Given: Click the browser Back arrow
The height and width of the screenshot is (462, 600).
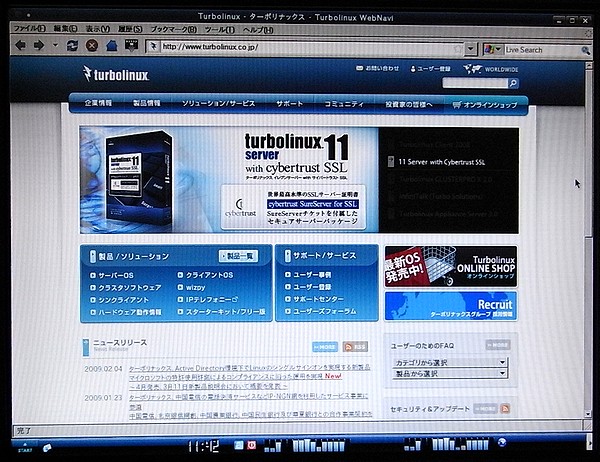Looking at the screenshot, I should point(21,46).
